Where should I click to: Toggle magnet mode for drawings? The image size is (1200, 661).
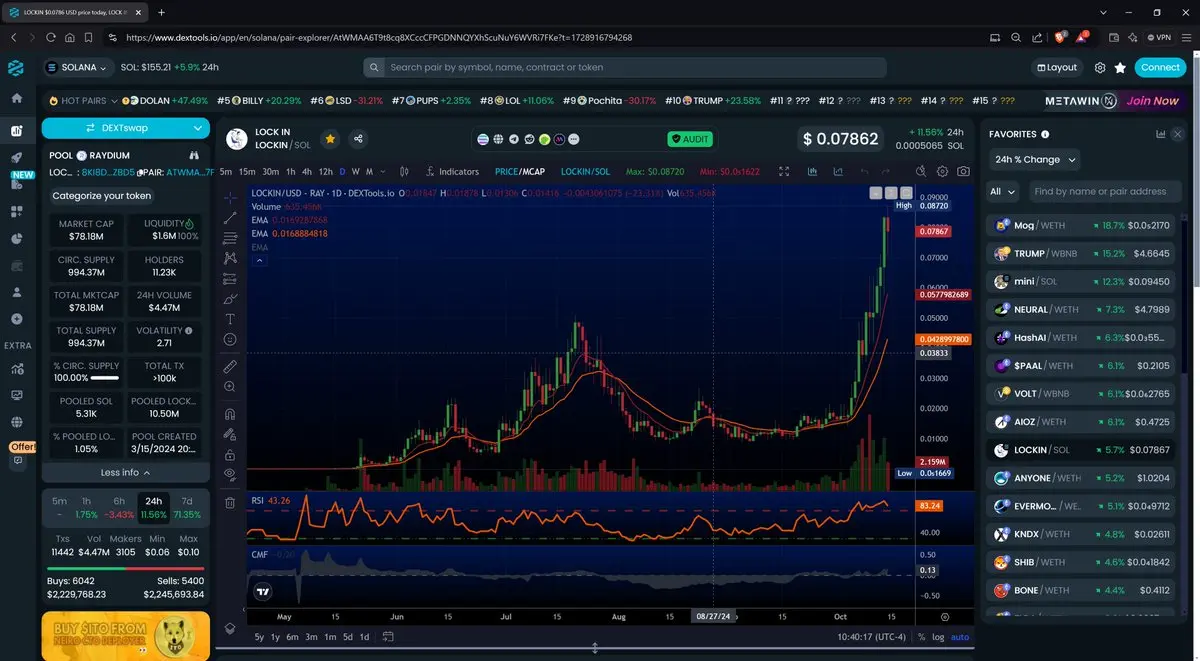230,413
